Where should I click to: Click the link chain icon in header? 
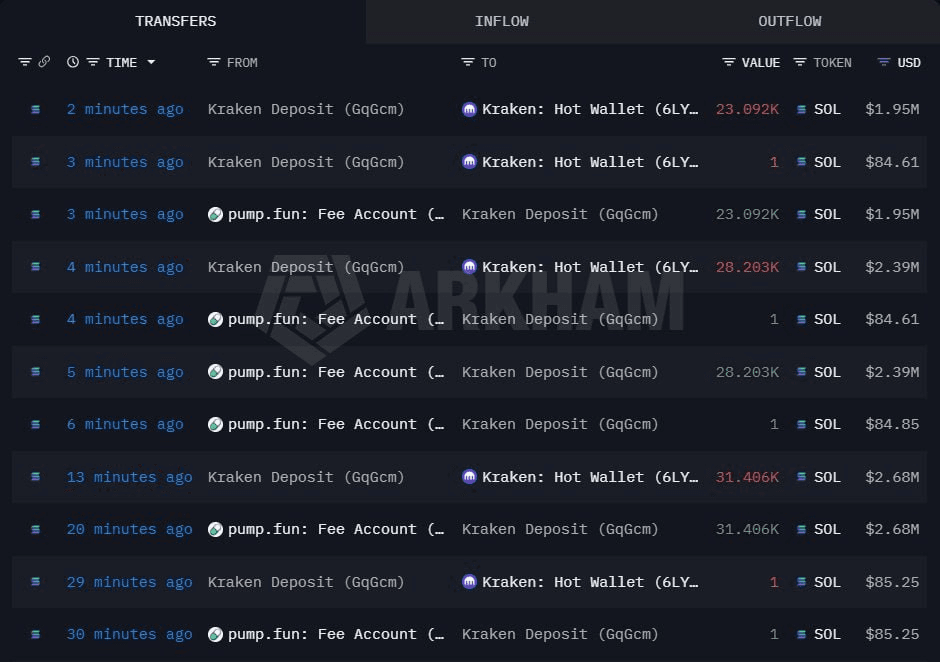44,62
